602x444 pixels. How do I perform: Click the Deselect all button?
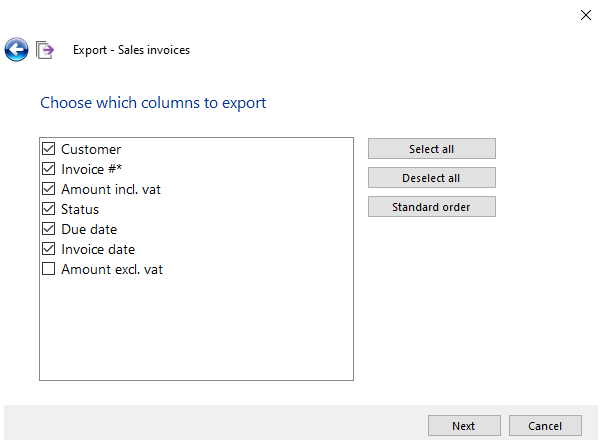431,178
